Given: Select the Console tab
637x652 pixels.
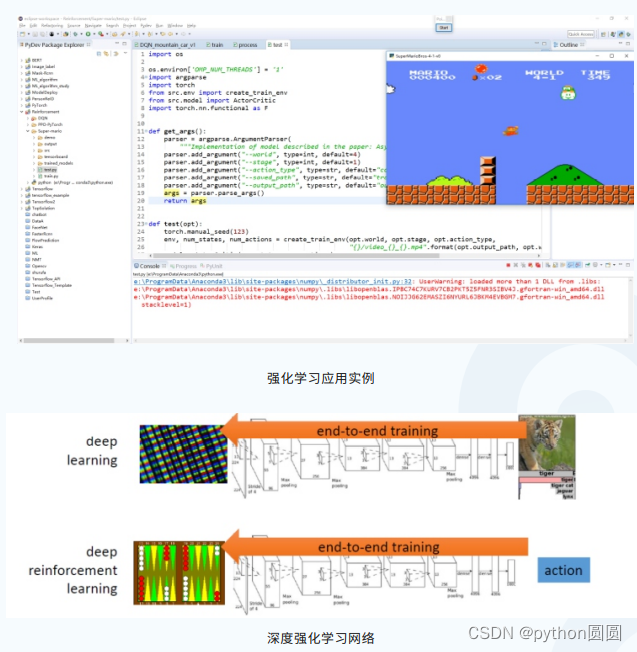Looking at the screenshot, I should (x=150, y=266).
